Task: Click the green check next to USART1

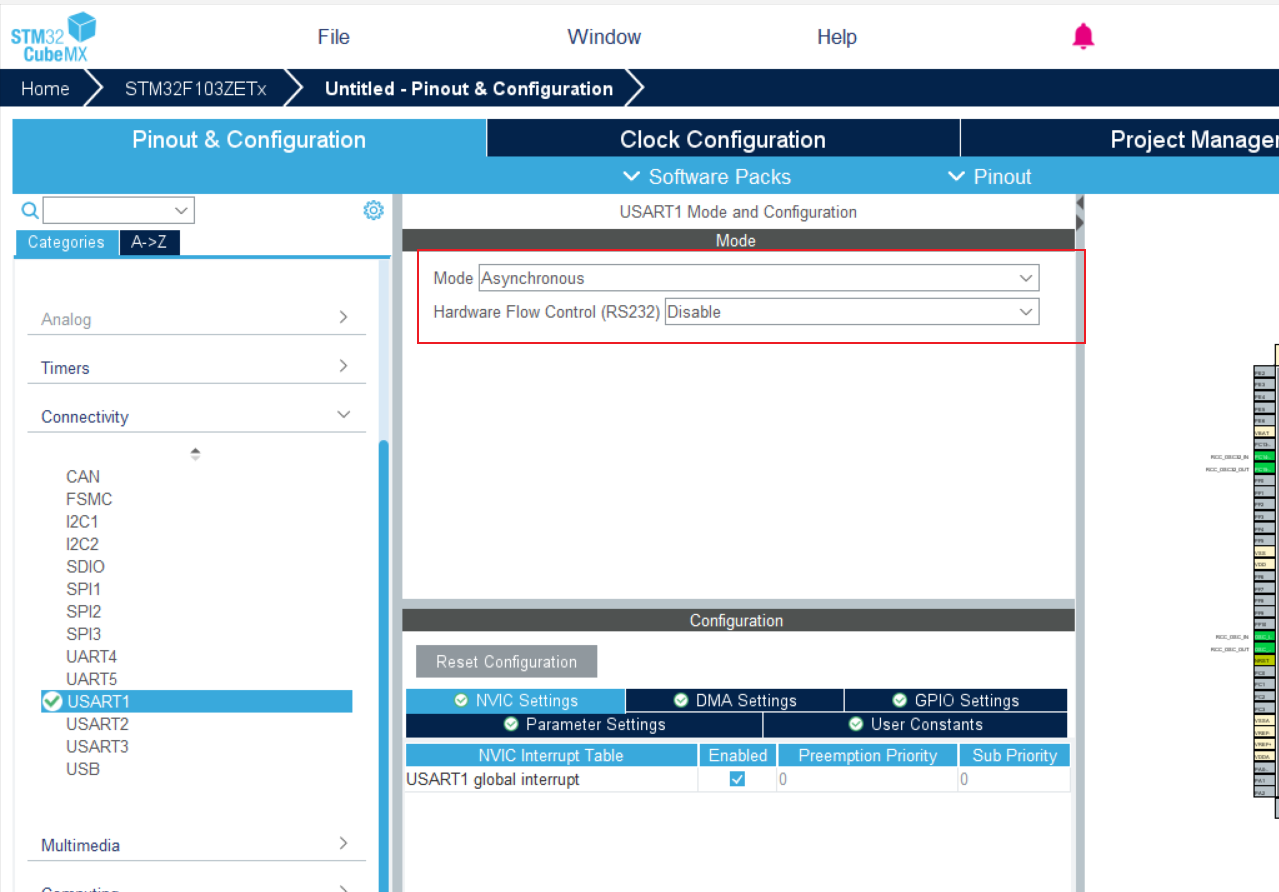Action: [52, 702]
